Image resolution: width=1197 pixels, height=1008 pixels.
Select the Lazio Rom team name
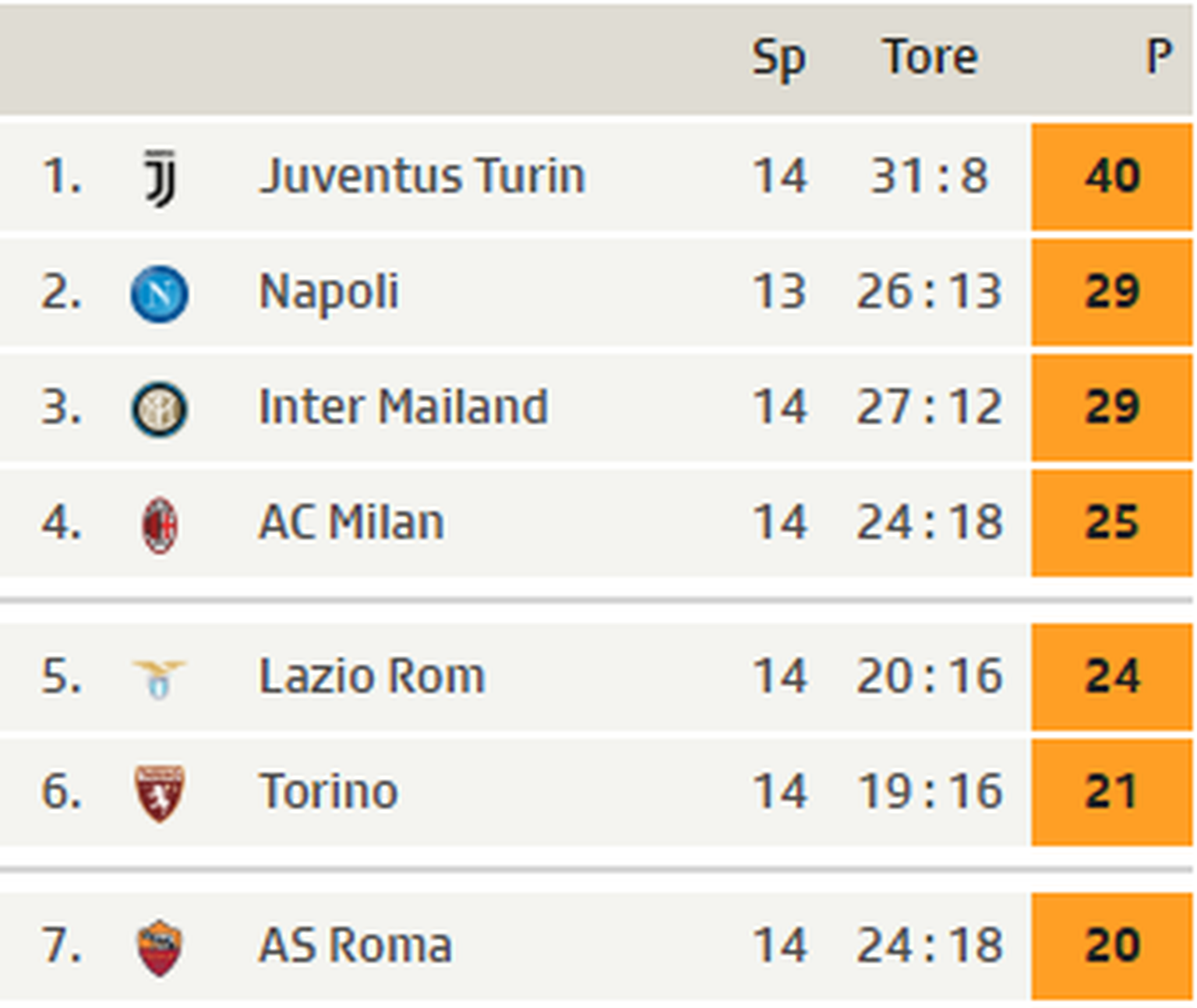[x=372, y=675]
